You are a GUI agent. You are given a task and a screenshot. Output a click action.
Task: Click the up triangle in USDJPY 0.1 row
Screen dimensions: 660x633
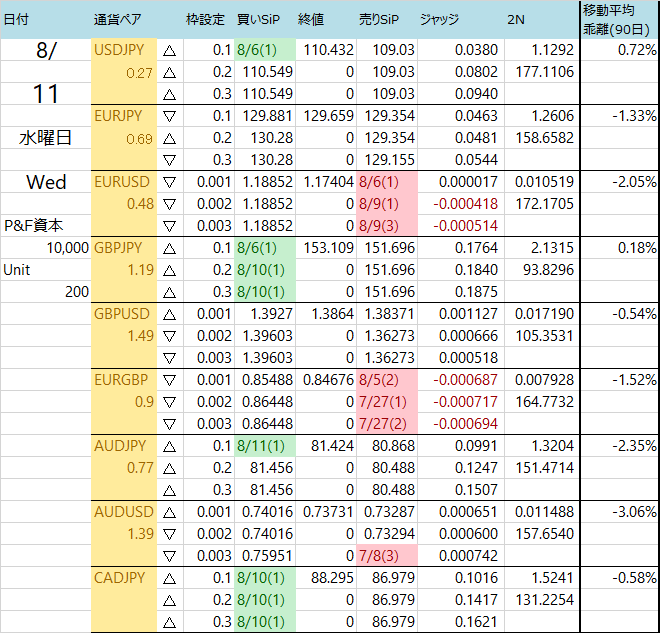[169, 51]
